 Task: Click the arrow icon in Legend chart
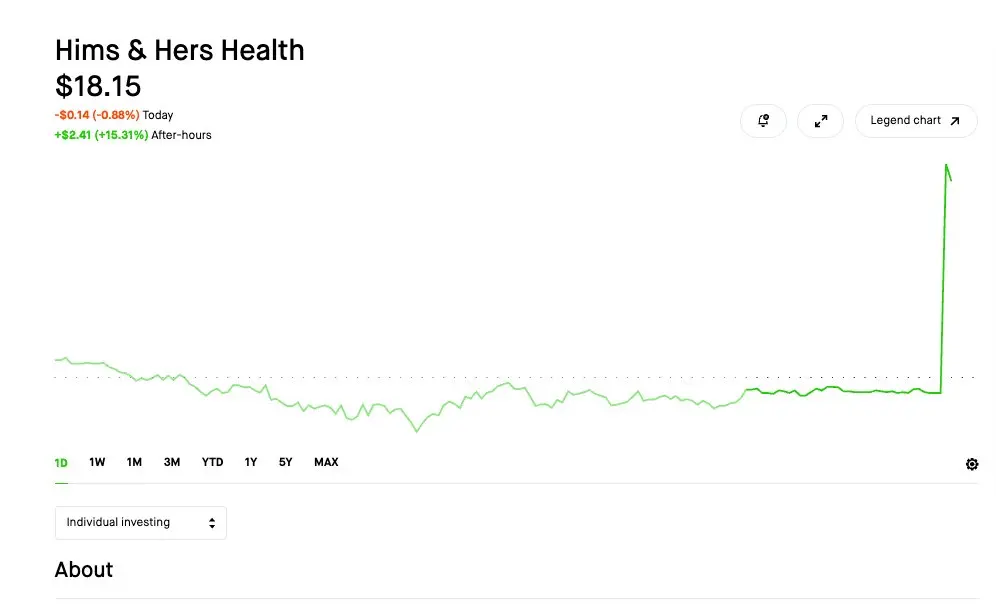coord(955,121)
